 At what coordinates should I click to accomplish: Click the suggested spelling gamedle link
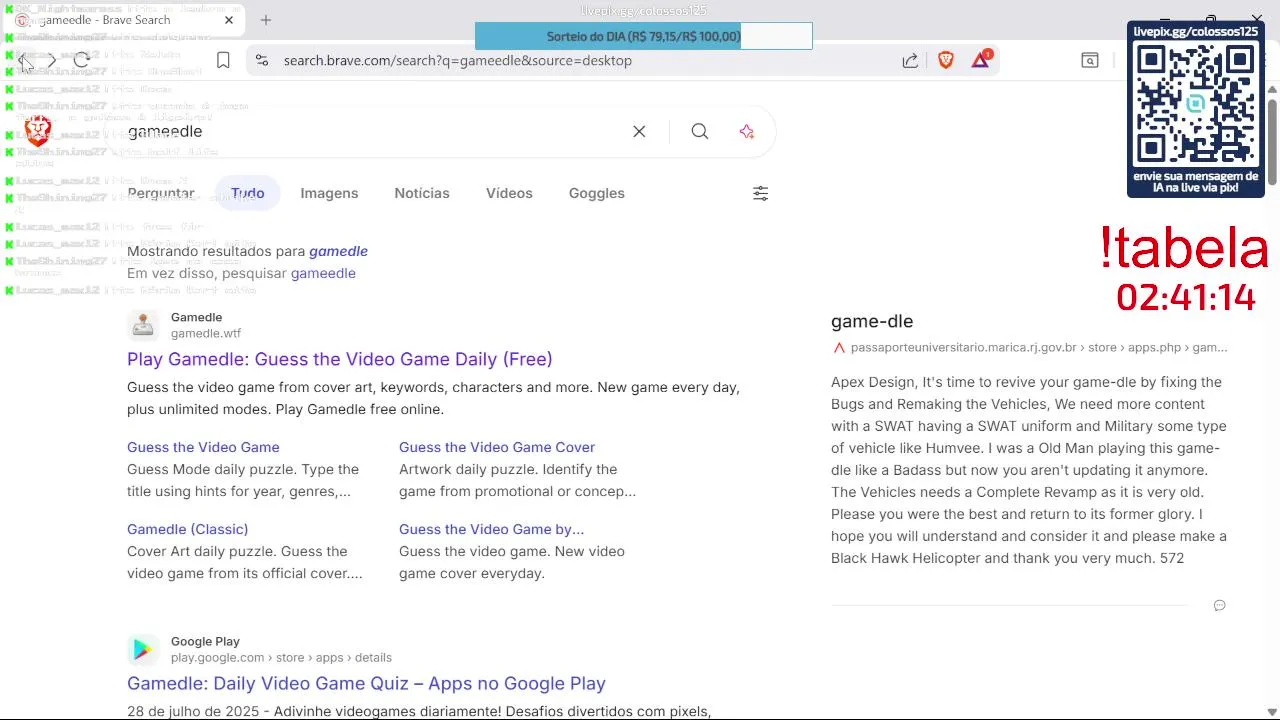[338, 251]
